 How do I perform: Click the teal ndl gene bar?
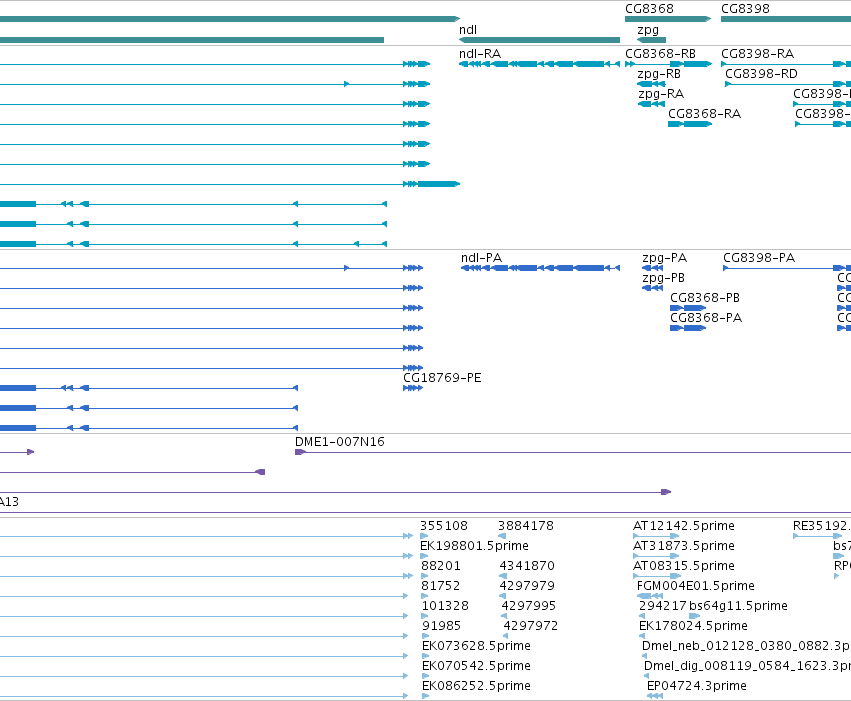click(539, 40)
